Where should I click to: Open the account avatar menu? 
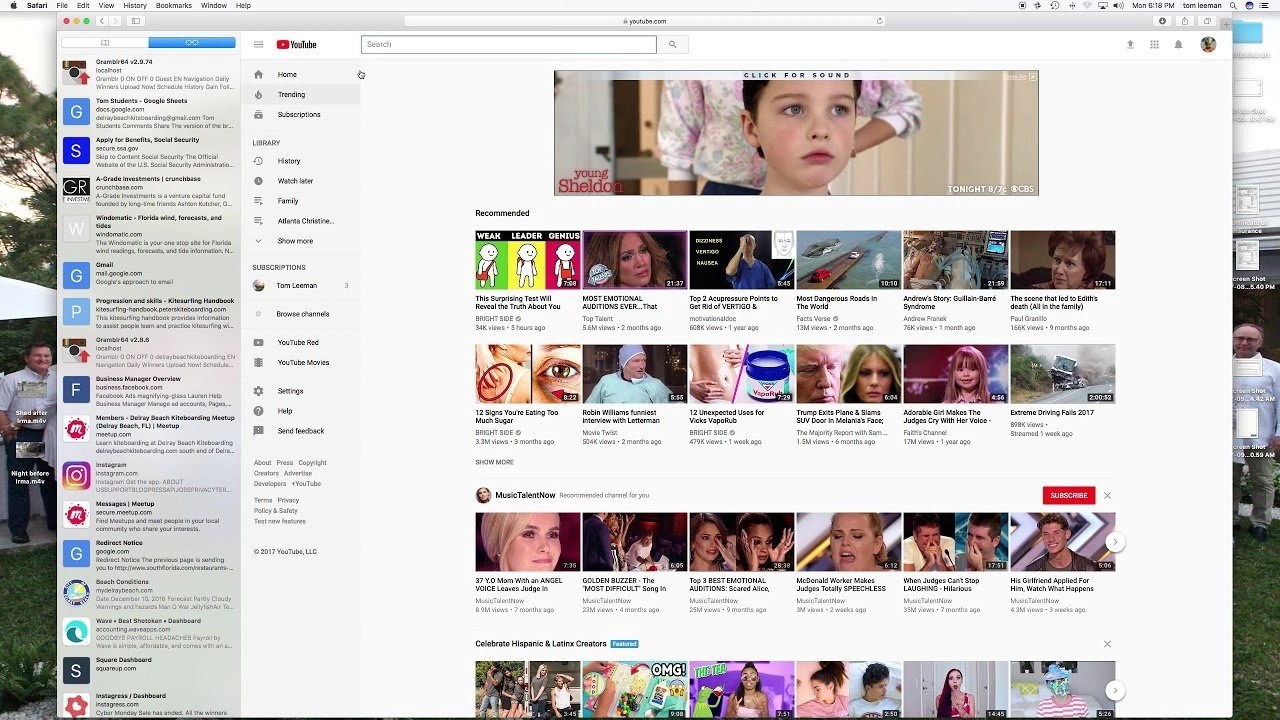[1208, 44]
